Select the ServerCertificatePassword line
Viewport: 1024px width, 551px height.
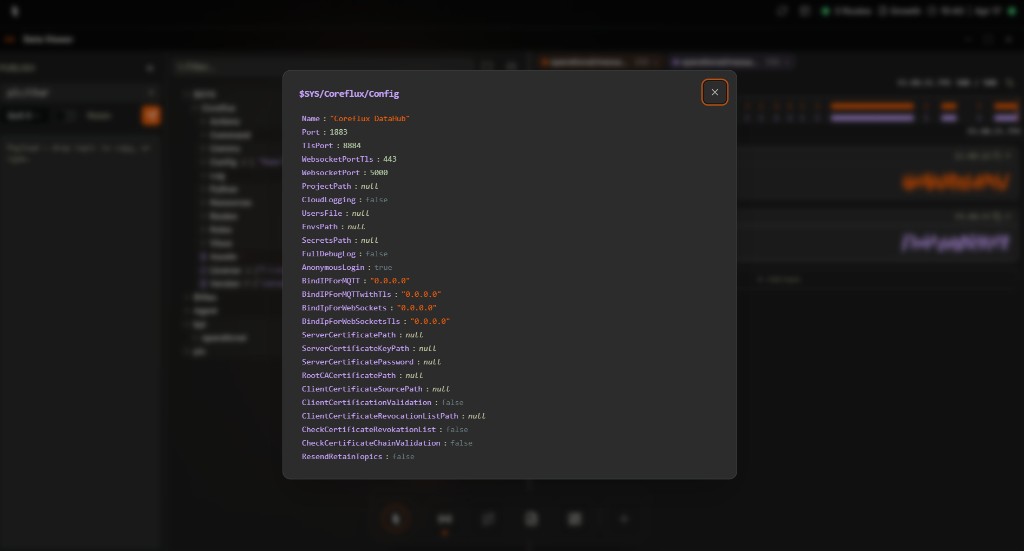coord(371,362)
